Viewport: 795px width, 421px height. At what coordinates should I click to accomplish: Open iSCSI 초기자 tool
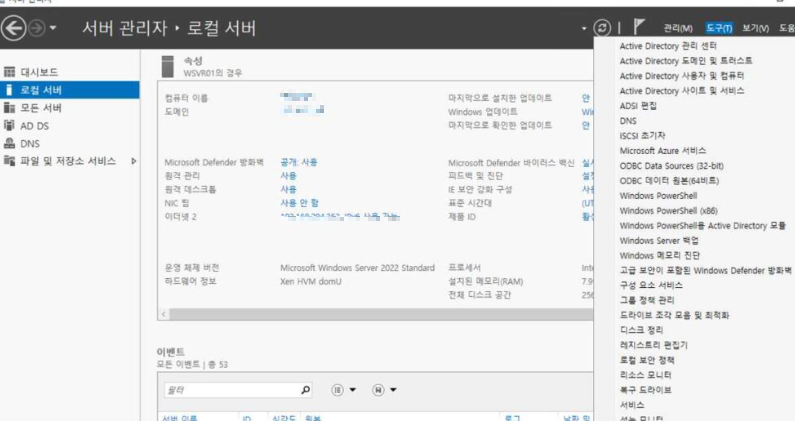[x=642, y=136]
